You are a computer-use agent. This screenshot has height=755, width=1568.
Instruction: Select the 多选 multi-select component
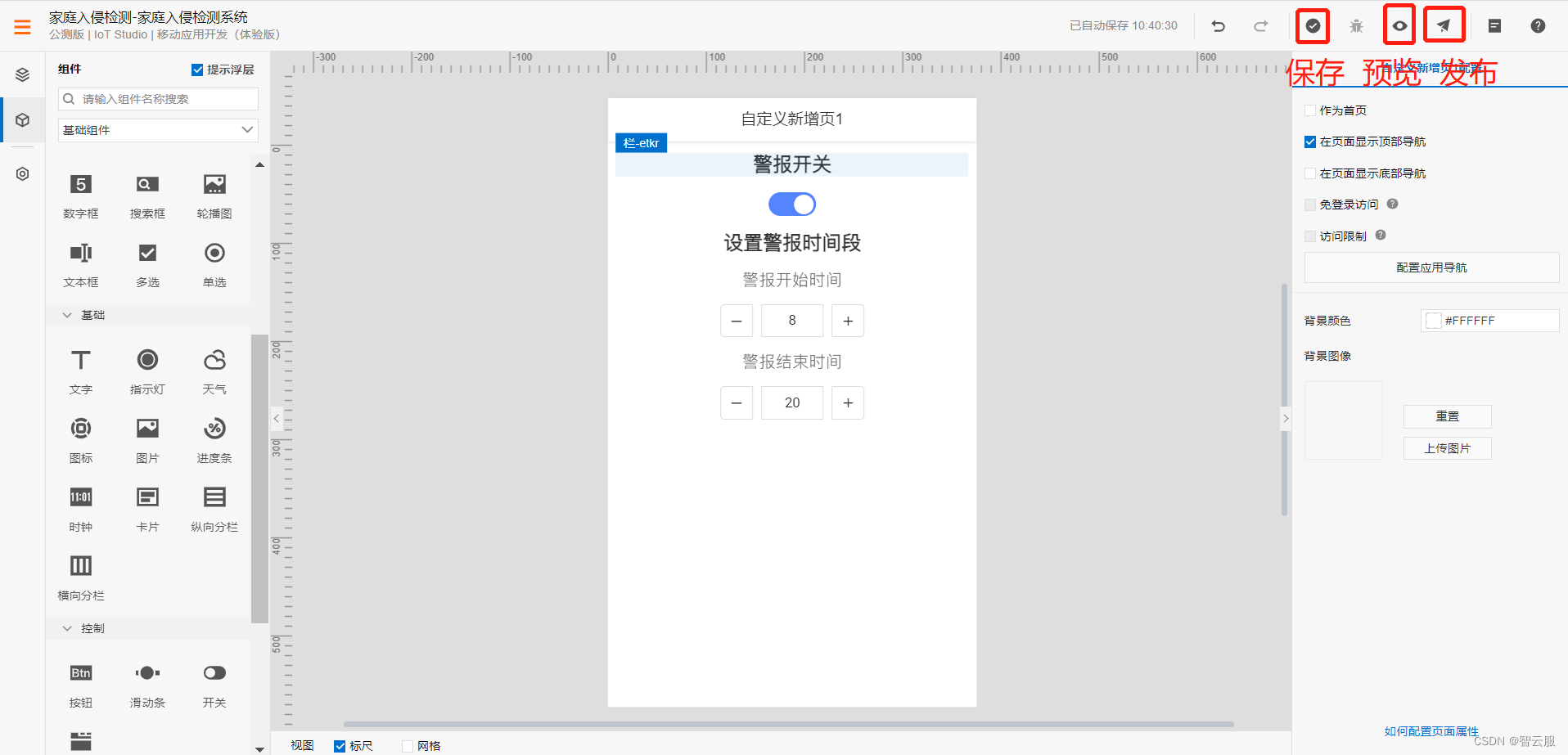pyautogui.click(x=147, y=265)
